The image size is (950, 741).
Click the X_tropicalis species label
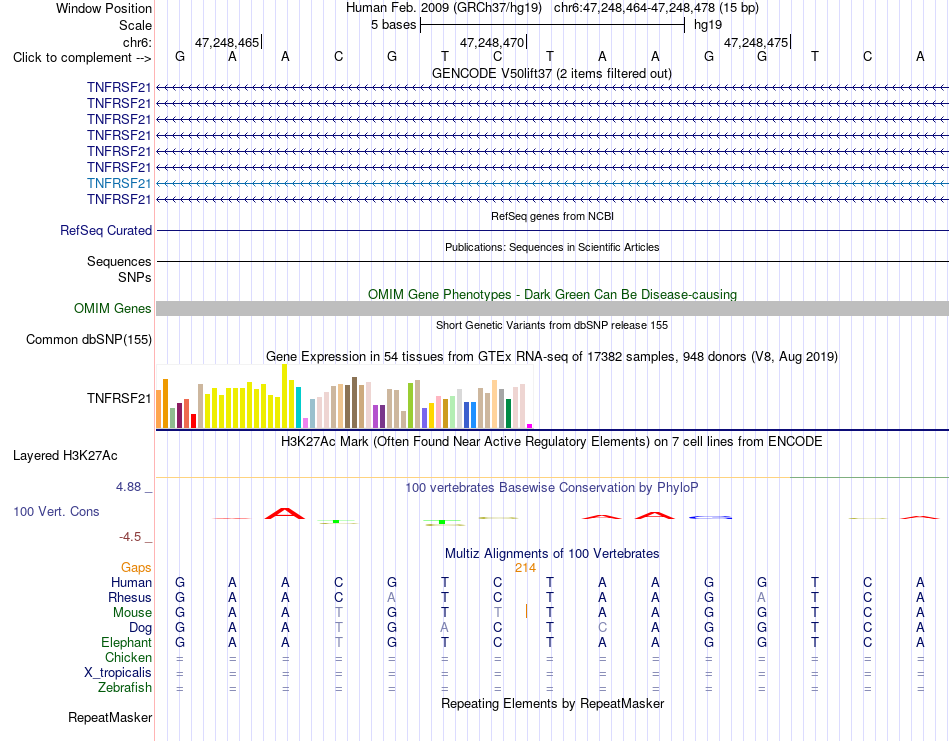tap(118, 673)
